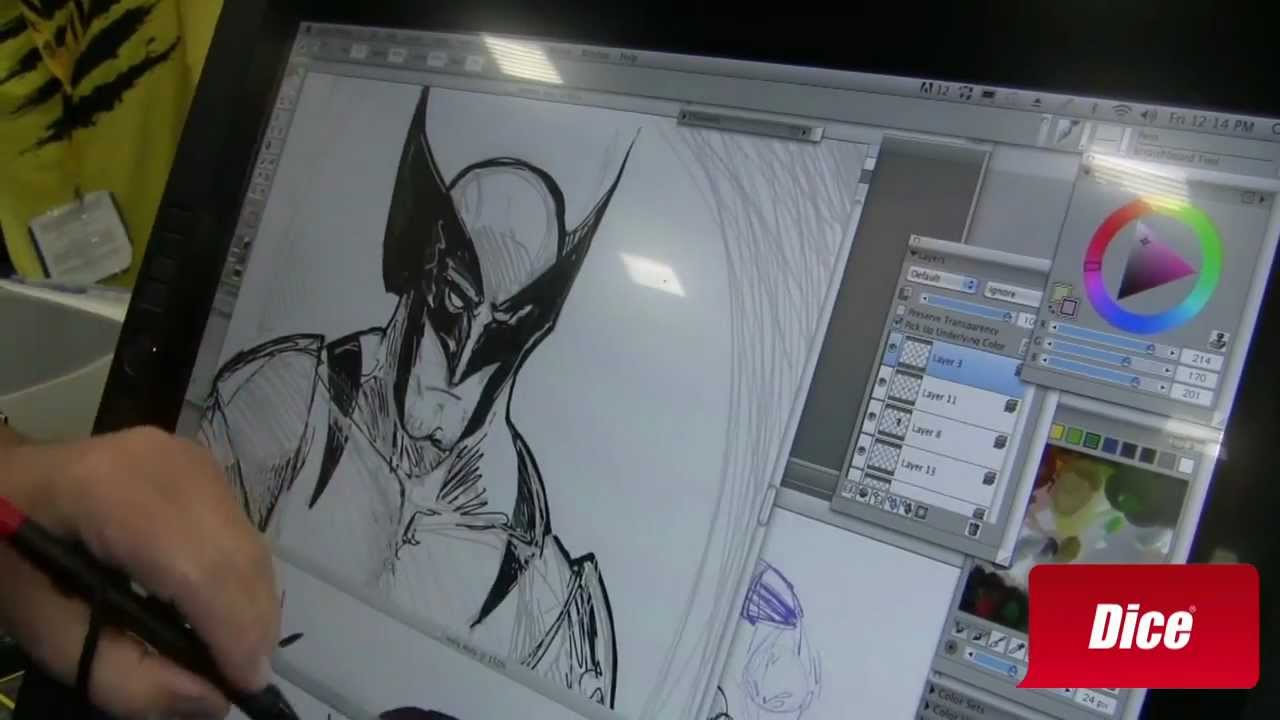This screenshot has height=720, width=1280.
Task: Toggle the Preserve Transparency checkbox
Action: pos(901,309)
